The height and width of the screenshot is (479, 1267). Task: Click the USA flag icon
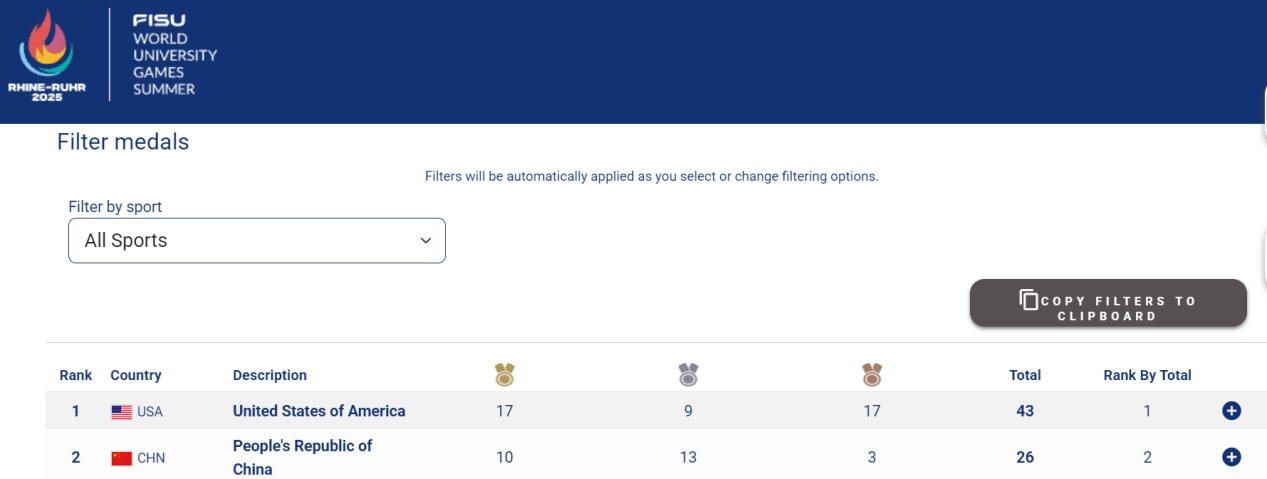(121, 412)
